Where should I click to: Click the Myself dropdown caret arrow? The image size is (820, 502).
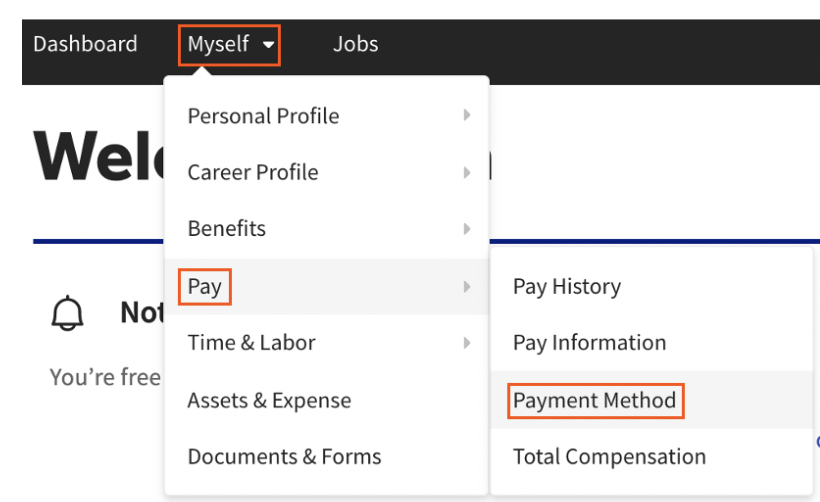(268, 45)
